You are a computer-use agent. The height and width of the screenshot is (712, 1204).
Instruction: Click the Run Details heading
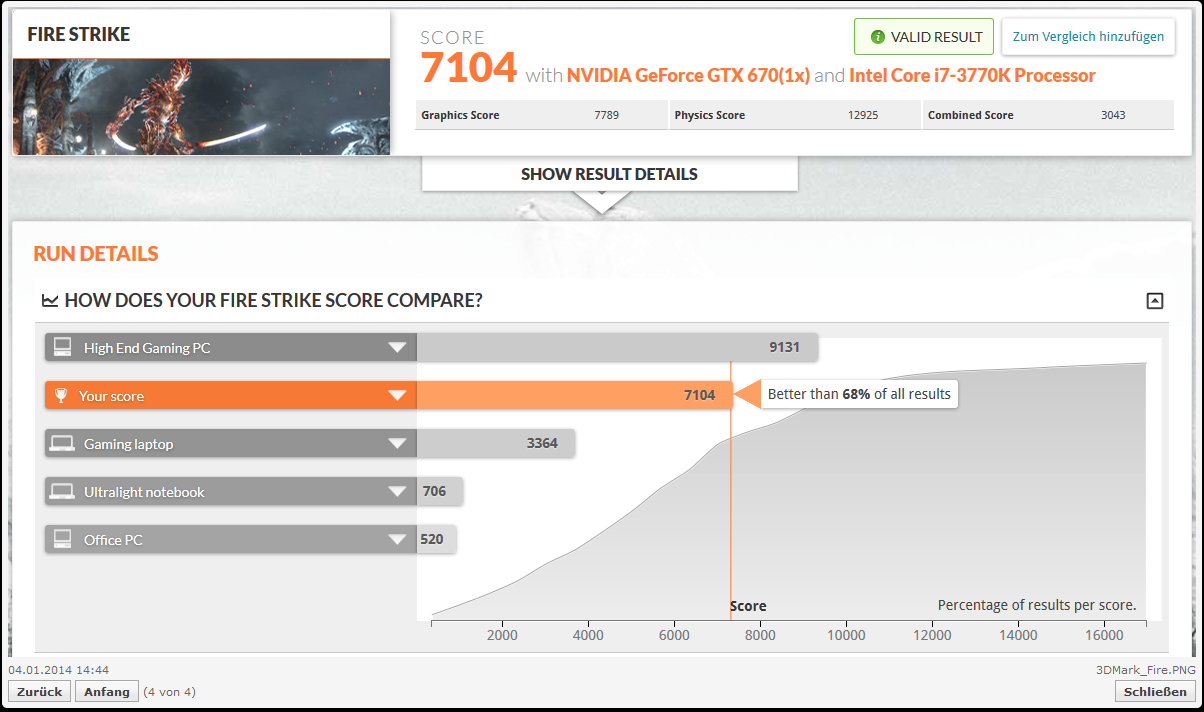(x=96, y=254)
